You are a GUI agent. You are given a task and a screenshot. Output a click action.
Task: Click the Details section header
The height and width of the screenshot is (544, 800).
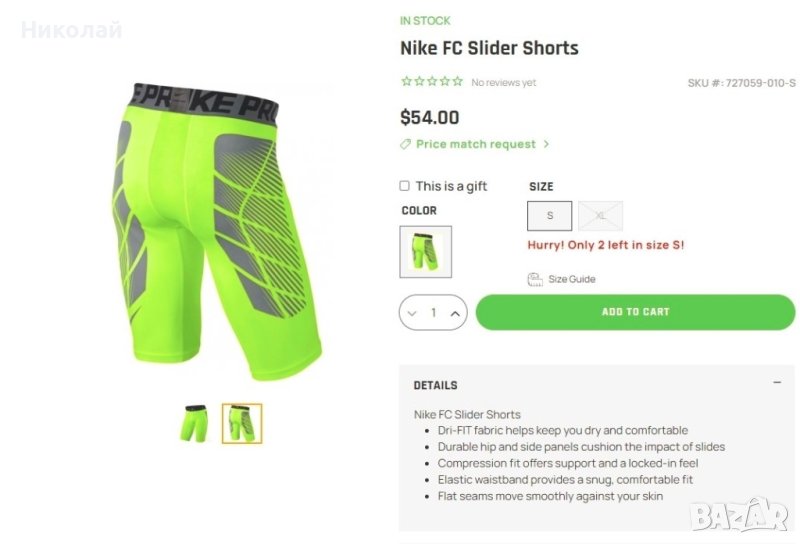pyautogui.click(x=435, y=385)
